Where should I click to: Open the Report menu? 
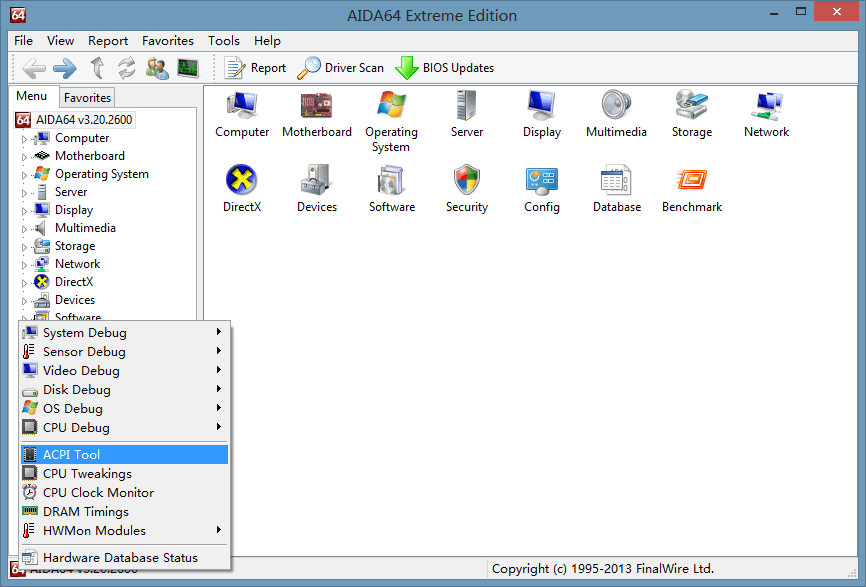108,41
